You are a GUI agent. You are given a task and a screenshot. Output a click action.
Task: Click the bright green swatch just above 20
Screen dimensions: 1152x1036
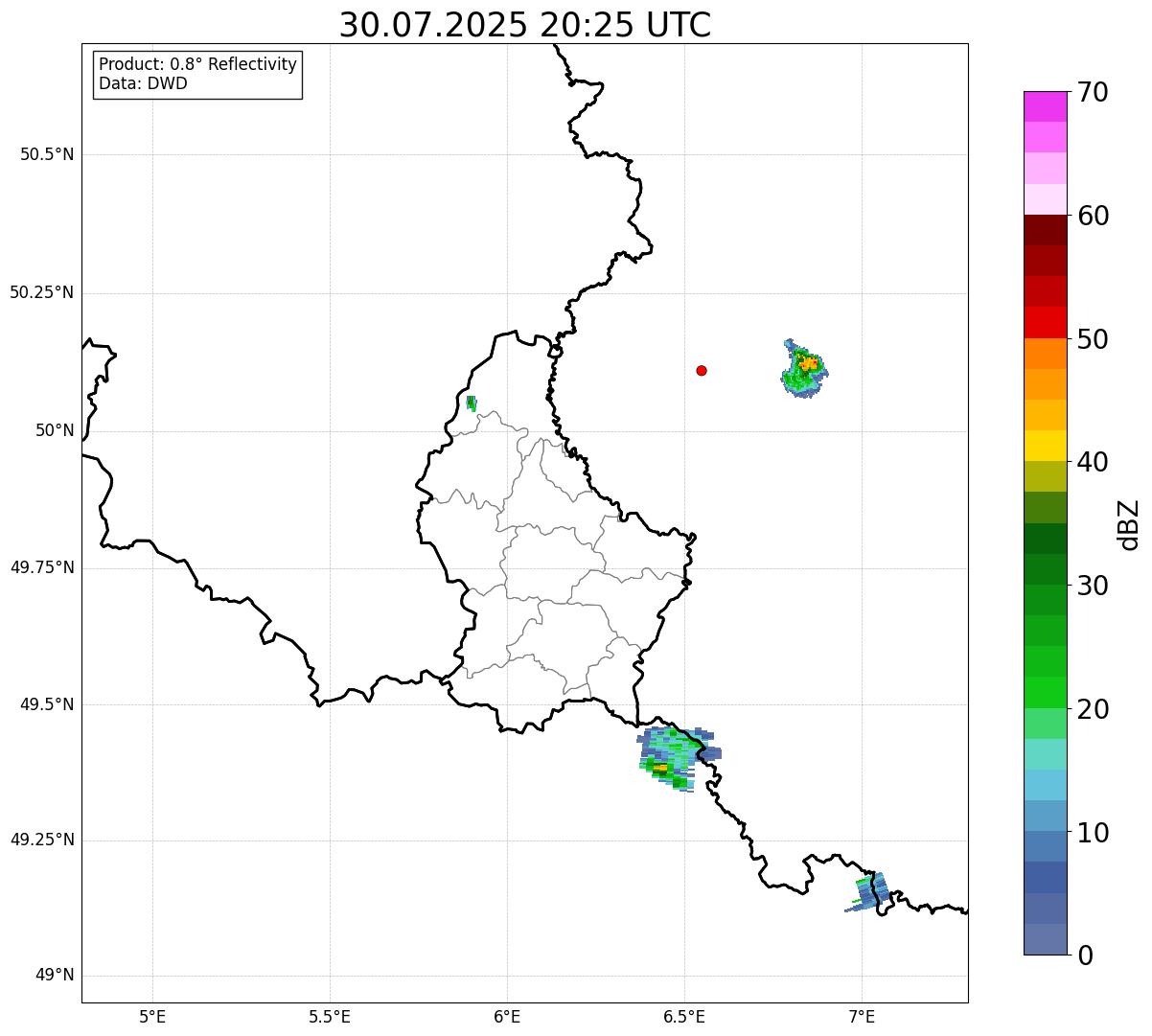point(1045,692)
